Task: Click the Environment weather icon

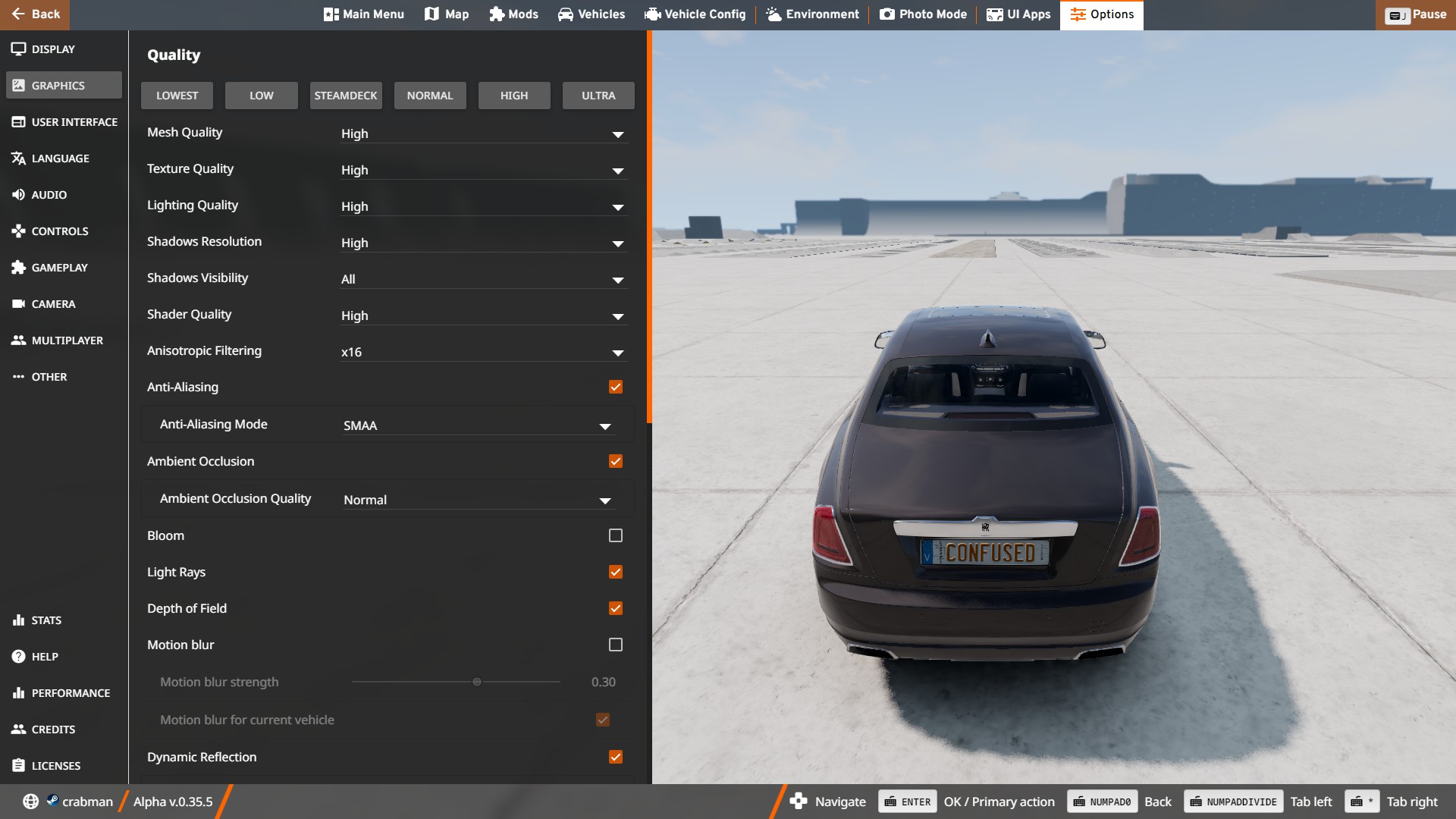Action: [x=773, y=14]
